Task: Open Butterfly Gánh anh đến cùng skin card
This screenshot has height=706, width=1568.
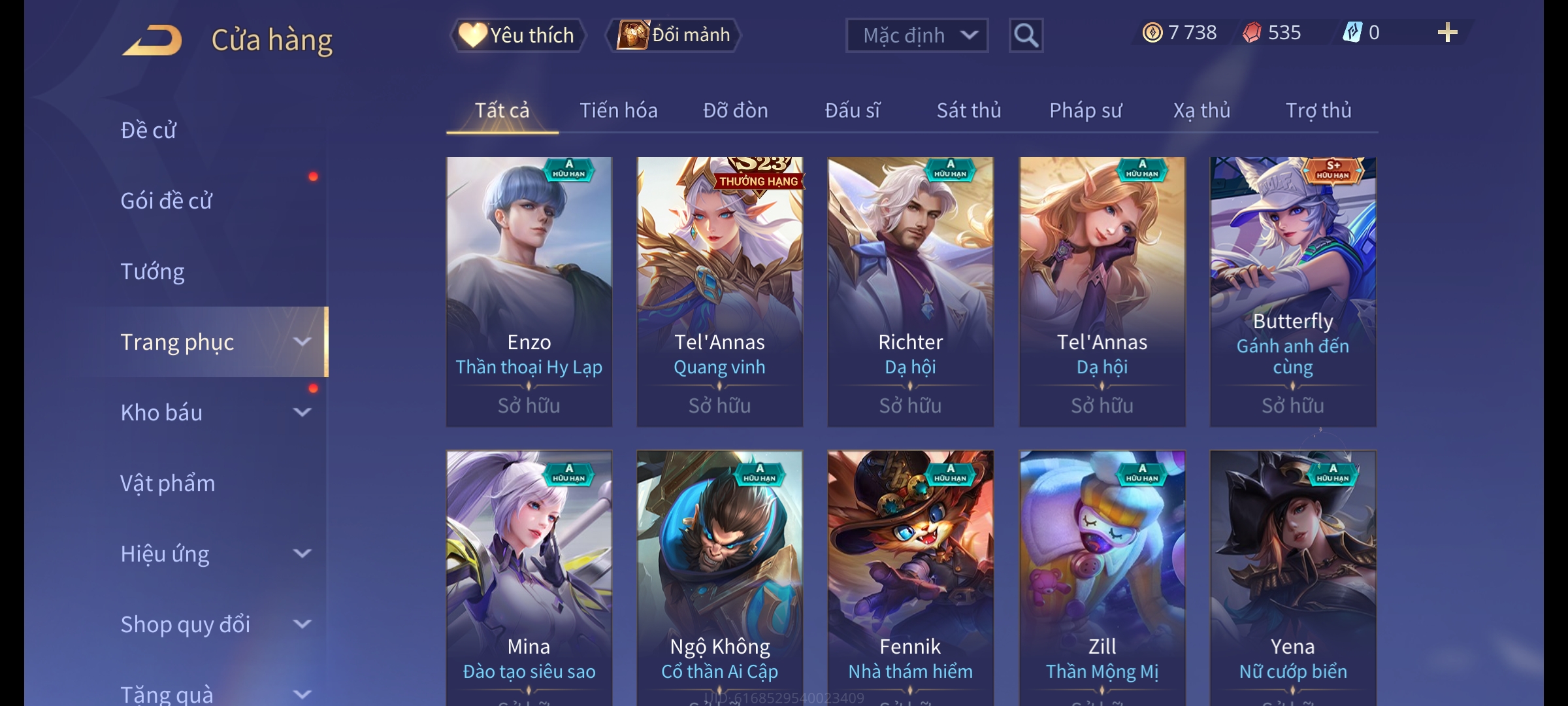Action: pos(1293,292)
